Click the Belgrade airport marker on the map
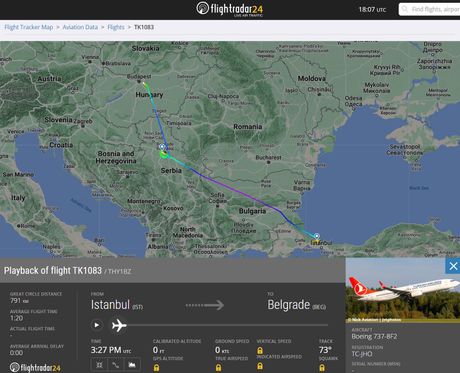 point(162,147)
